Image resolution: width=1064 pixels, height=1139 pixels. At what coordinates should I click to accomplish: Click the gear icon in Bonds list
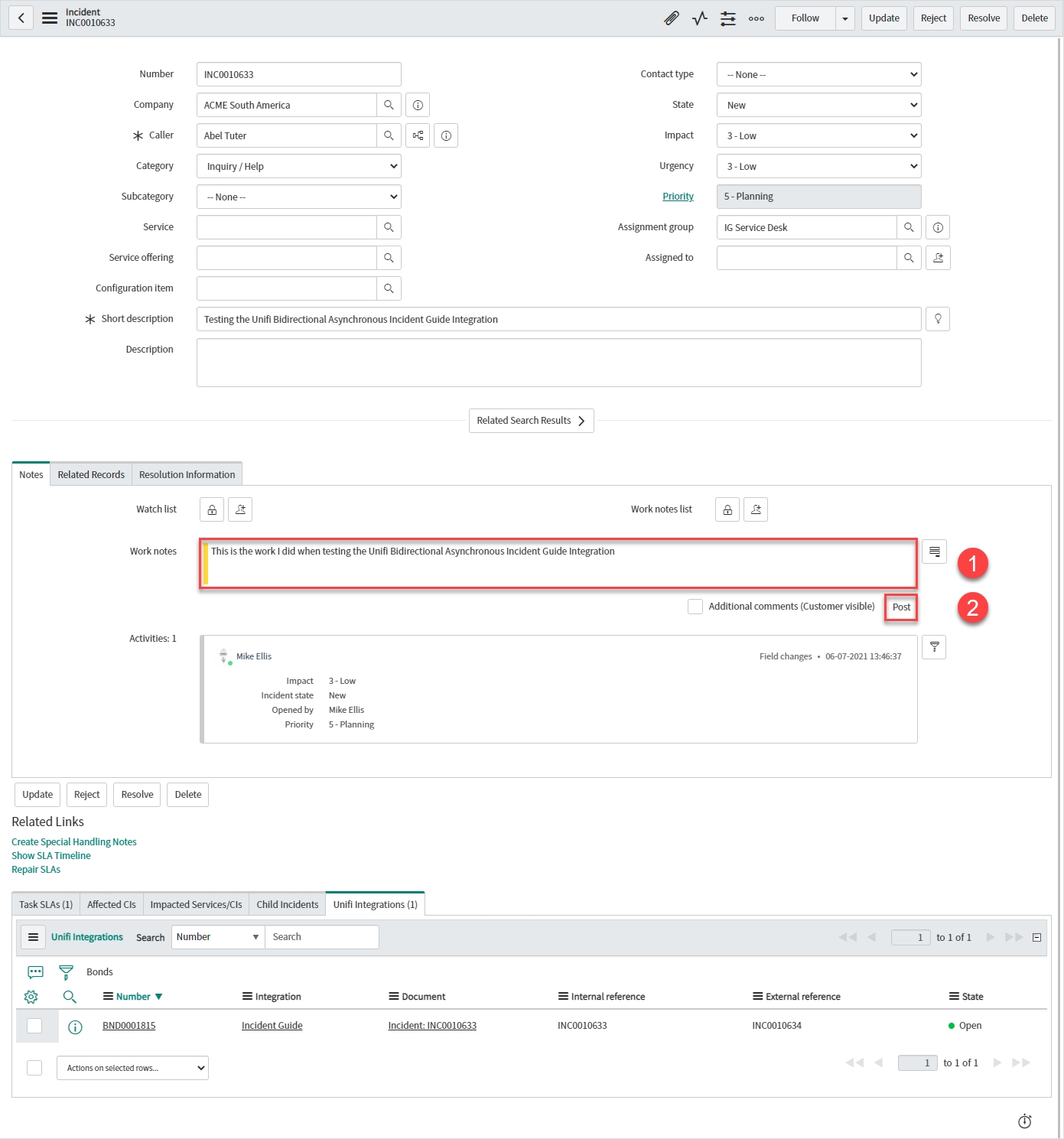coord(31,997)
